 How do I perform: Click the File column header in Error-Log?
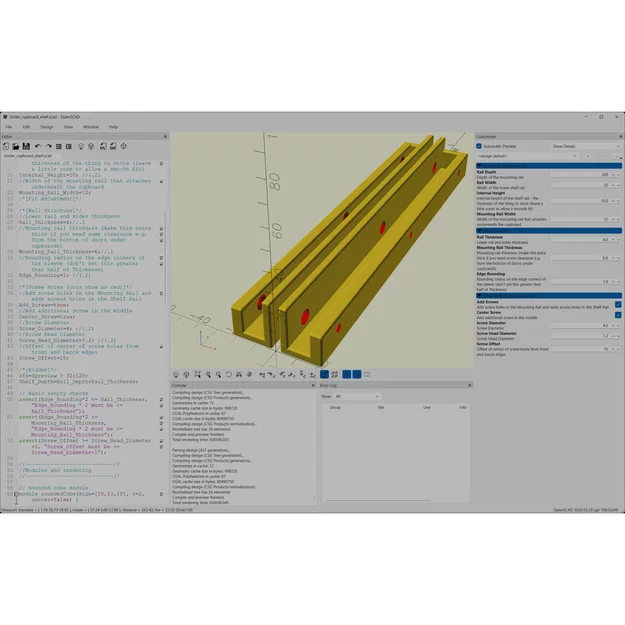381,407
